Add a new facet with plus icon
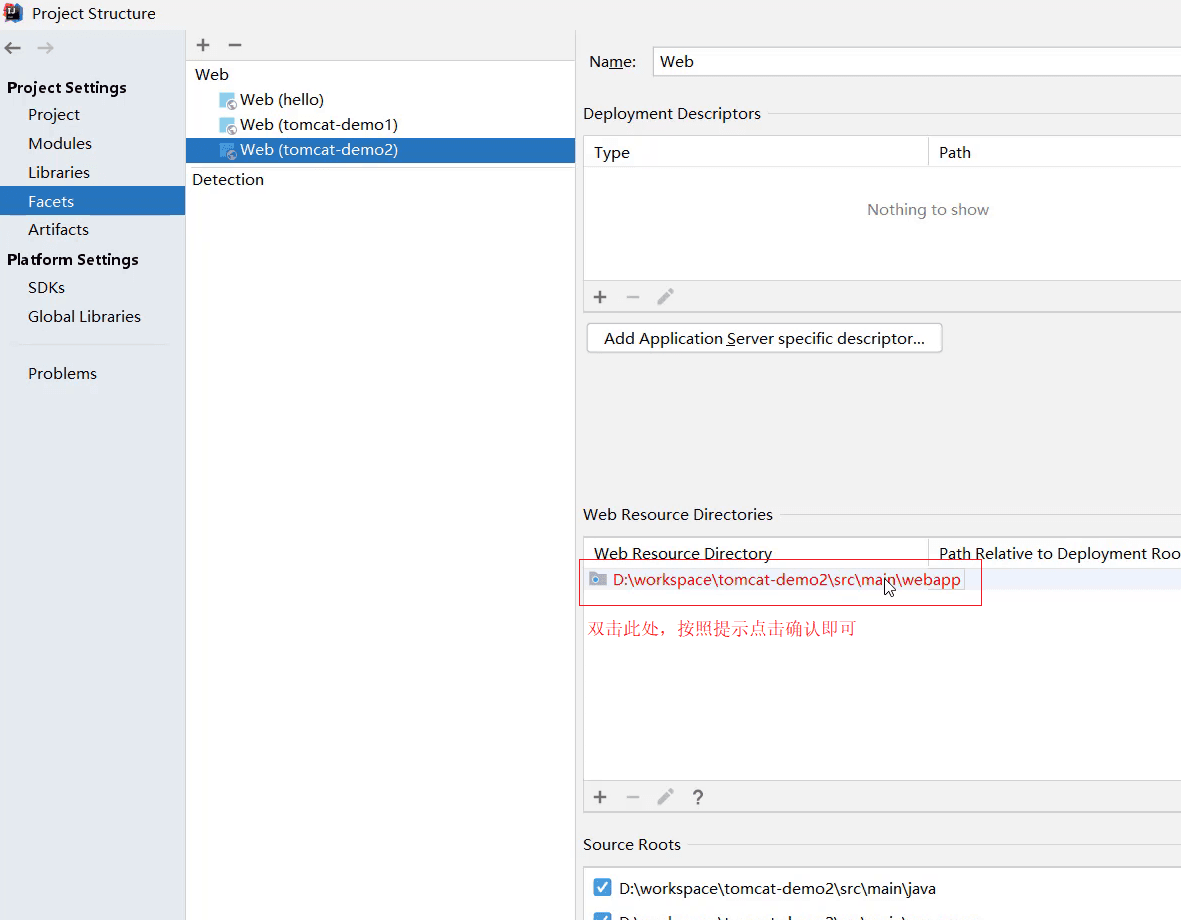1181x920 pixels. click(x=203, y=45)
